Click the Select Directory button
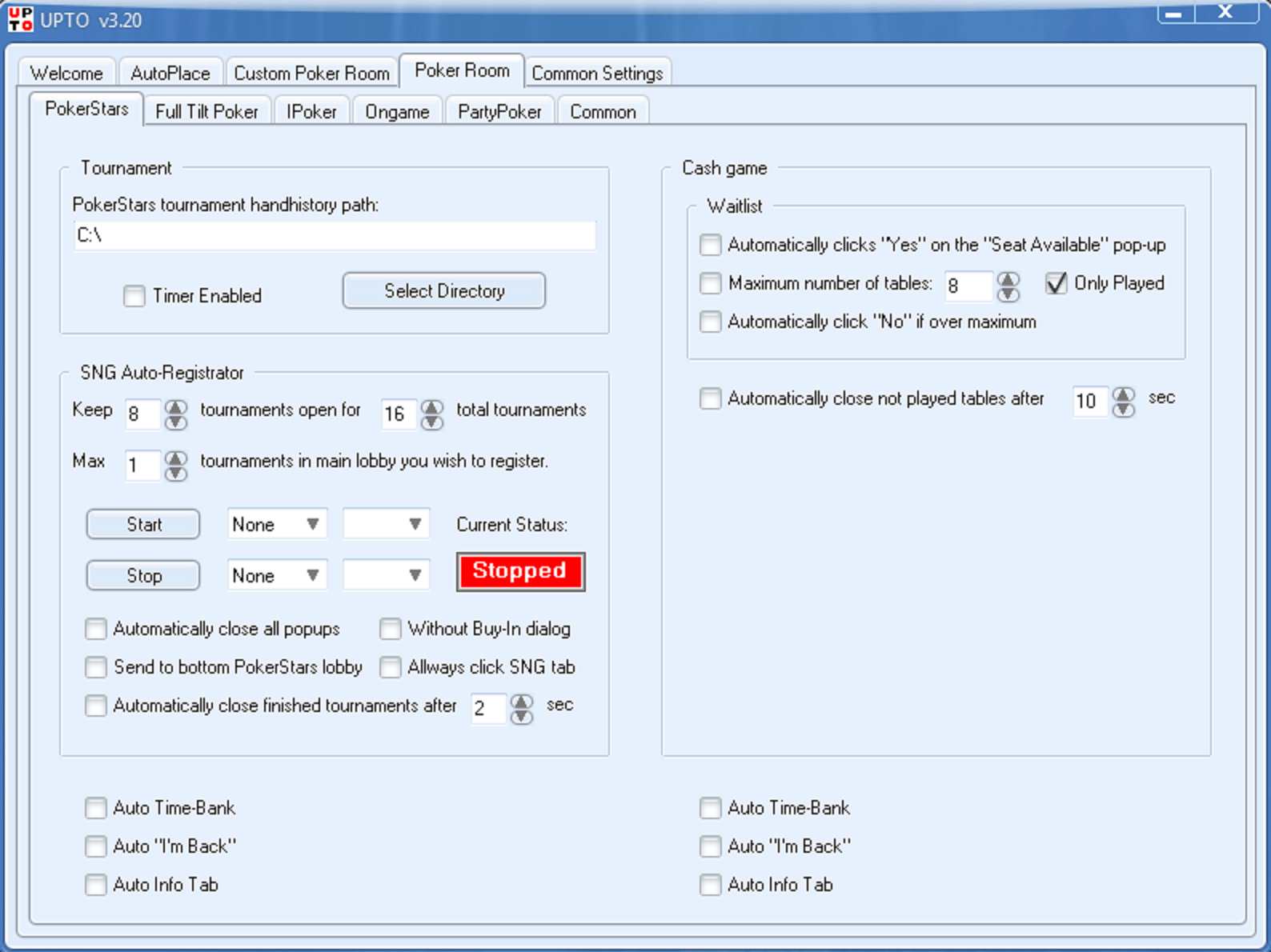This screenshot has width=1271, height=952. pos(444,290)
